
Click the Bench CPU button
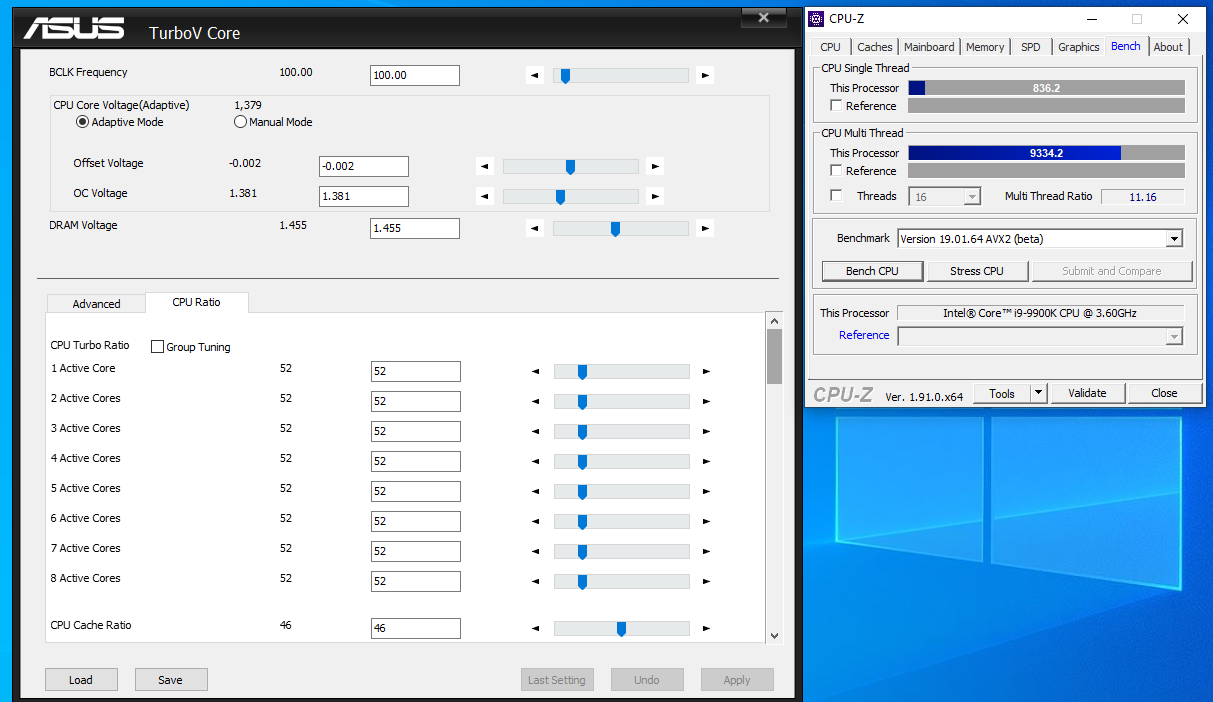click(x=872, y=271)
